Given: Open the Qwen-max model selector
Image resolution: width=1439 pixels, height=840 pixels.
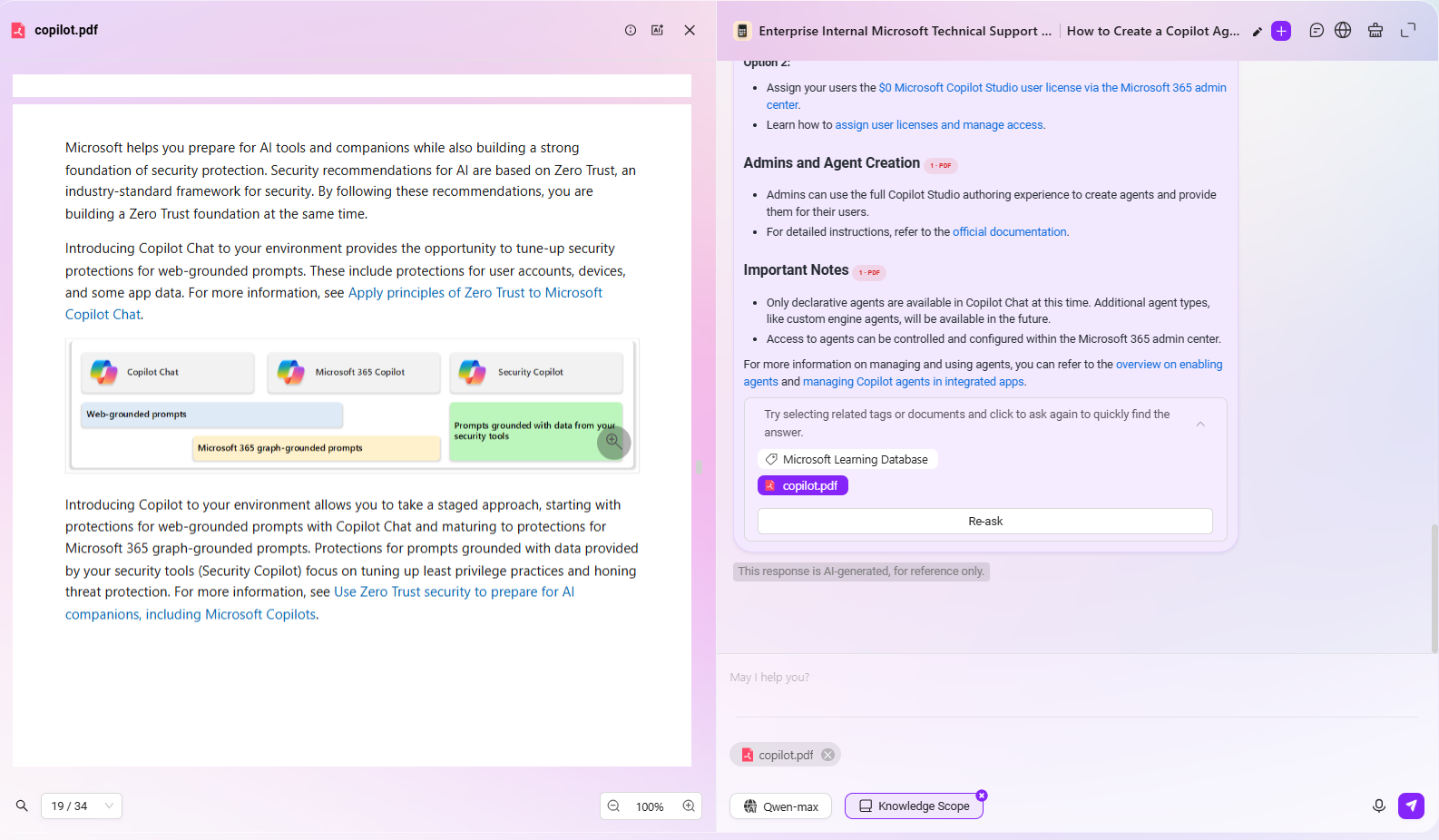Looking at the screenshot, I should (x=780, y=806).
